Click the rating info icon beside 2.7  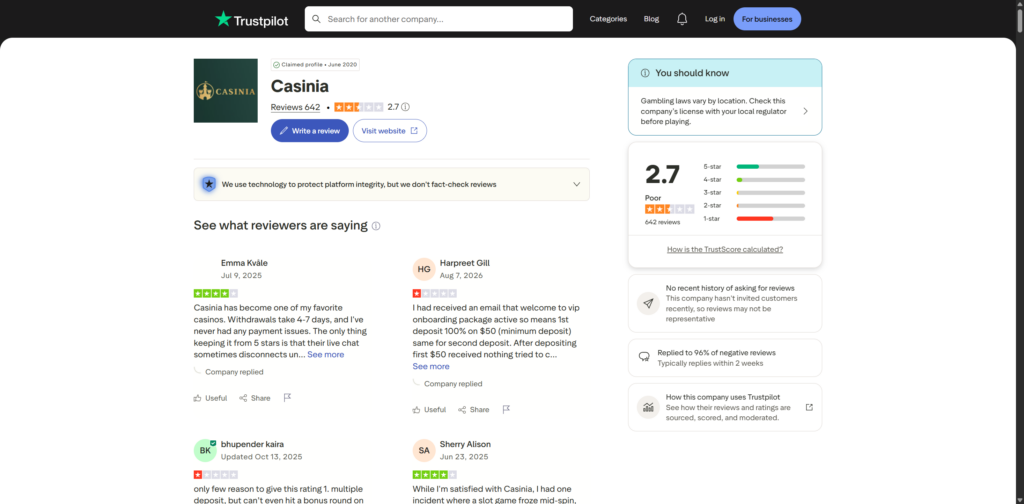click(x=406, y=107)
